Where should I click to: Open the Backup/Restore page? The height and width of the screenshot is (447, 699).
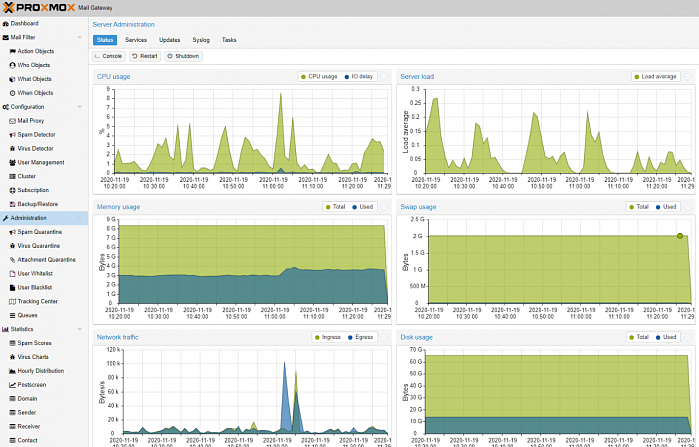[37, 204]
